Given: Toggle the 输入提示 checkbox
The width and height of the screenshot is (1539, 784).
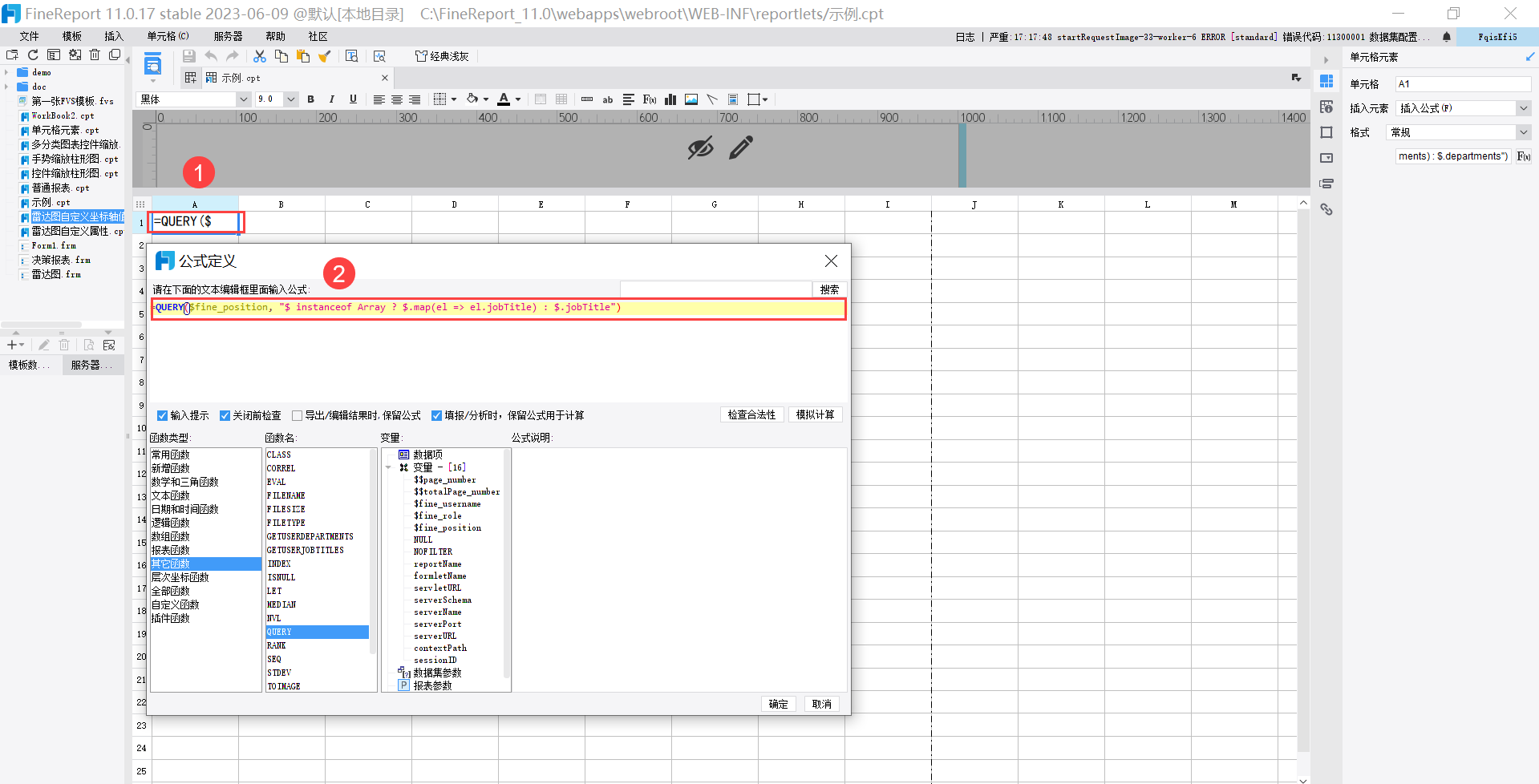Looking at the screenshot, I should [x=163, y=415].
